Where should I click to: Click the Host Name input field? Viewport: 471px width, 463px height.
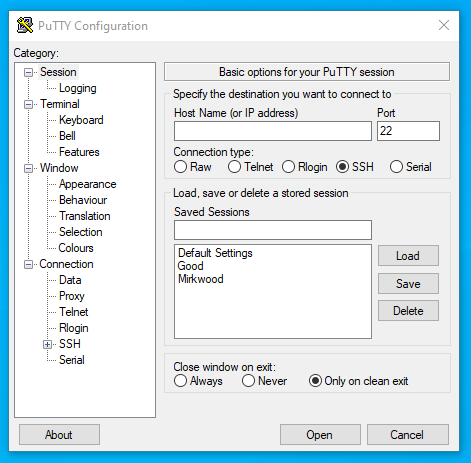pos(273,131)
